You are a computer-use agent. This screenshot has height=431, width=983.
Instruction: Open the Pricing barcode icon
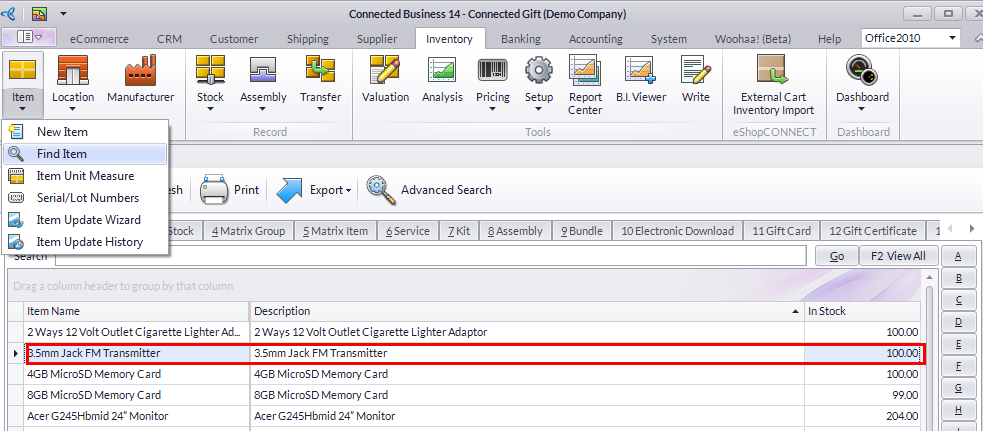(x=493, y=70)
